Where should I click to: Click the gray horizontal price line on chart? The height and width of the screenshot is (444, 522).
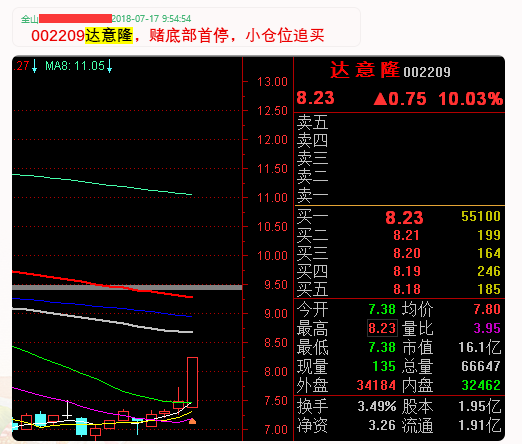tap(127, 287)
